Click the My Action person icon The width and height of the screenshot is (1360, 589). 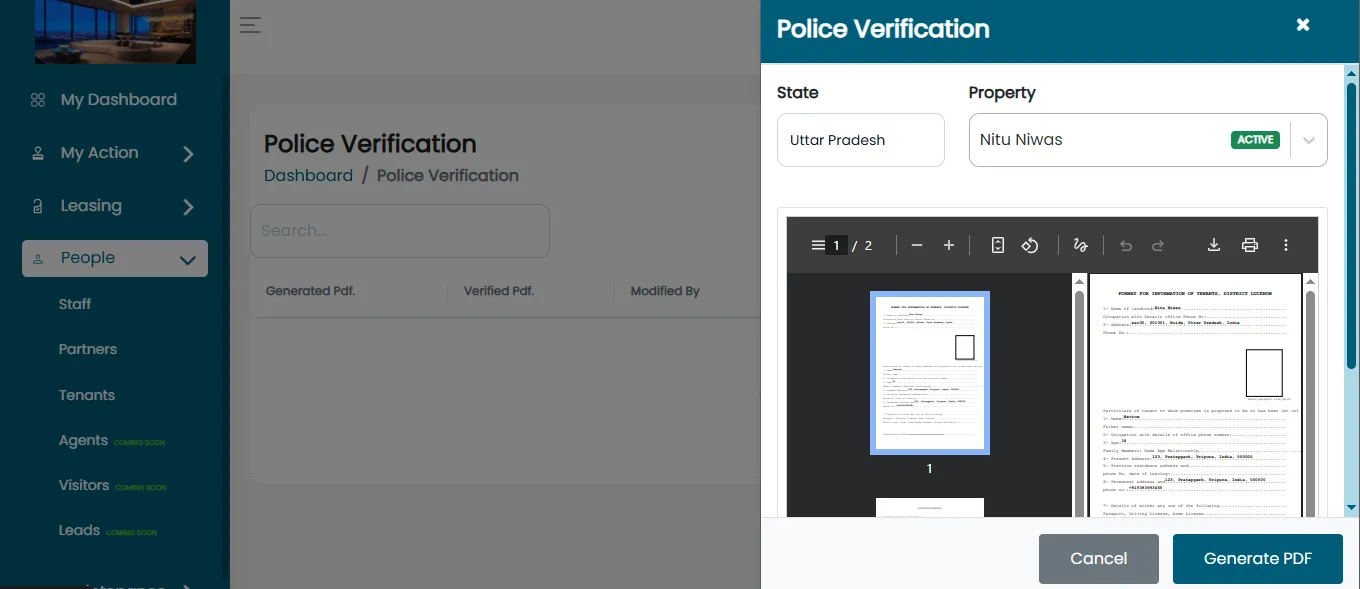tap(38, 153)
